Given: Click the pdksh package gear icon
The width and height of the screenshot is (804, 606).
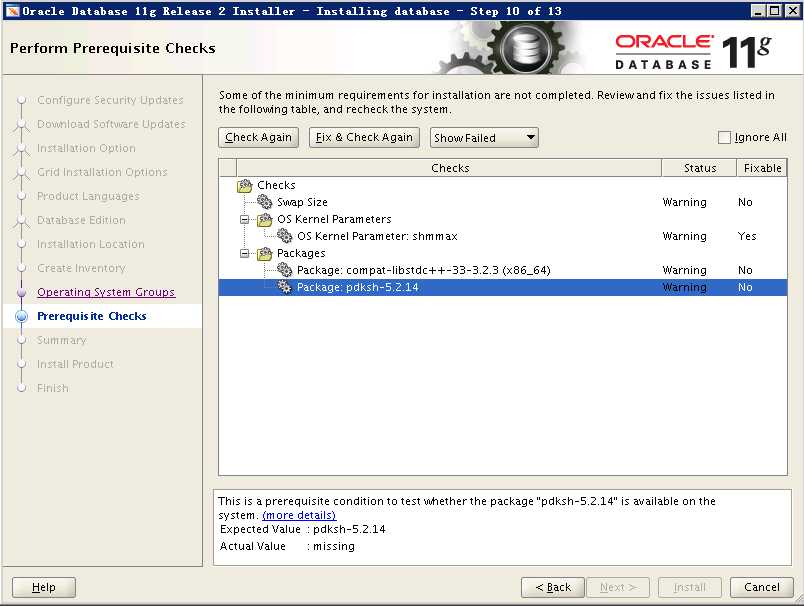Looking at the screenshot, I should 285,287.
